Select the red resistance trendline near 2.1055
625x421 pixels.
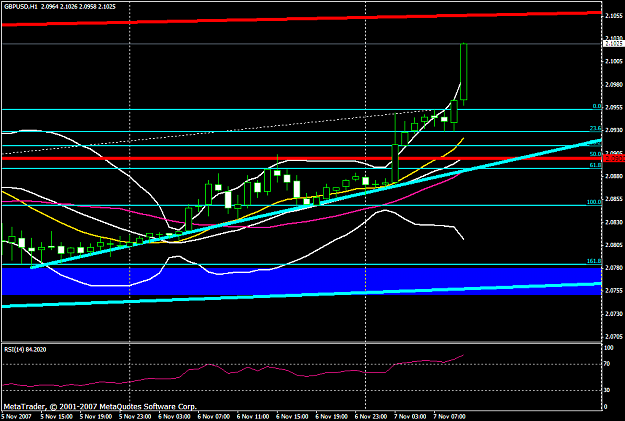302,18
